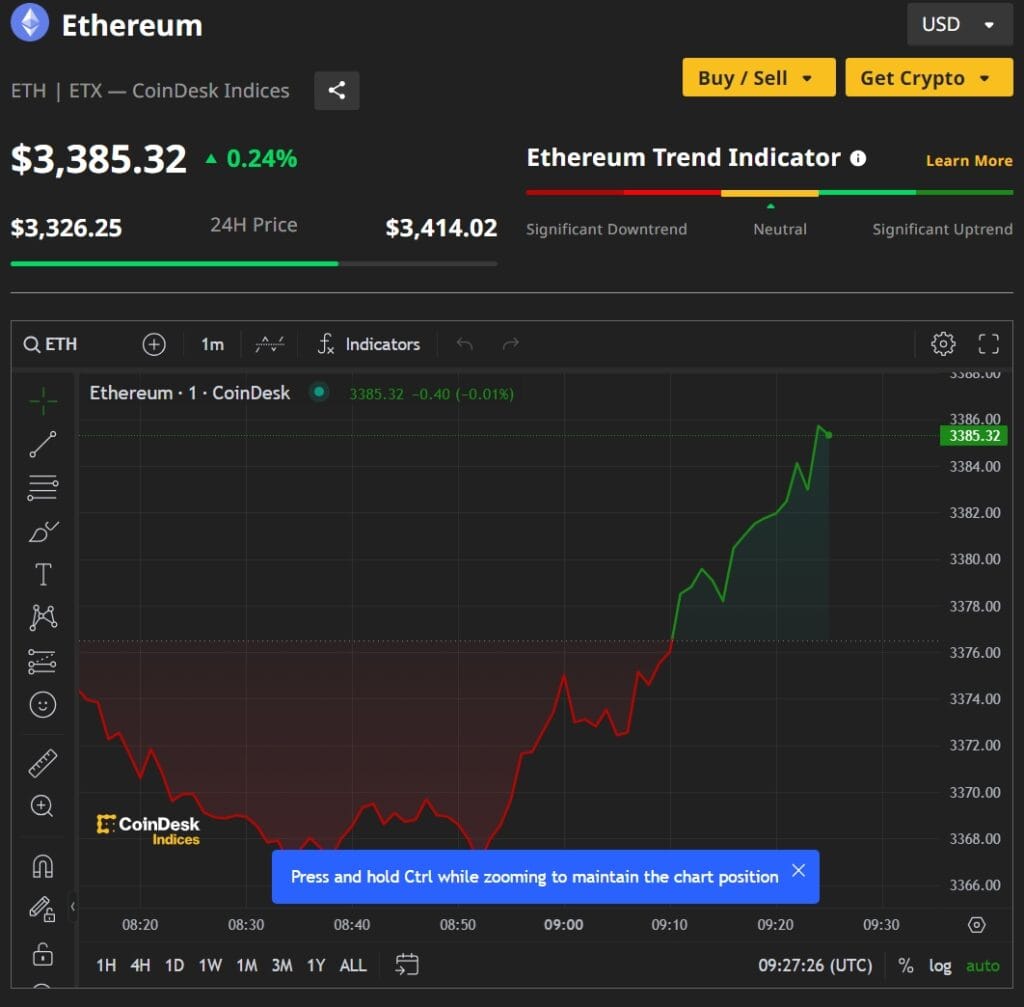
Task: Click the time axis settings icon
Action: (x=976, y=925)
